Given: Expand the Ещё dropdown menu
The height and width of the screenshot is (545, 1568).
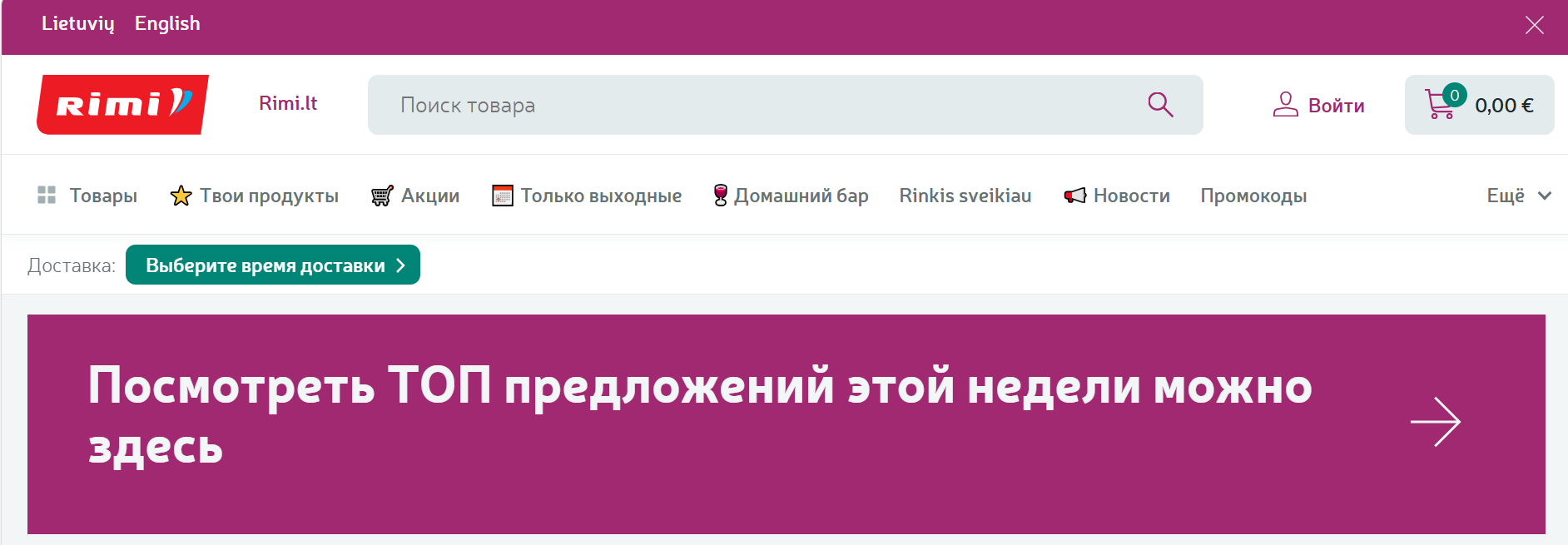Looking at the screenshot, I should tap(1519, 196).
